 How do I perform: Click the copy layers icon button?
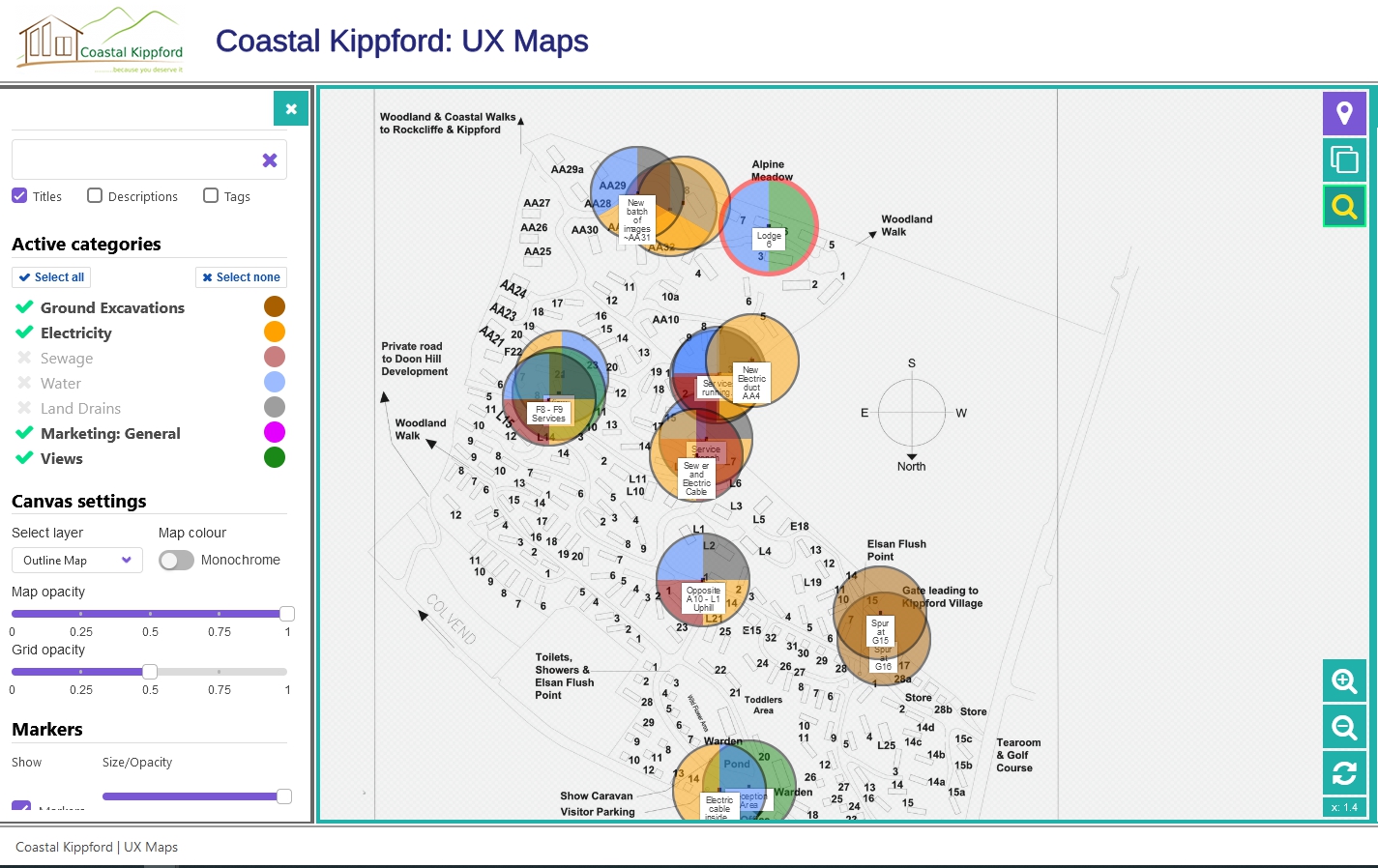[x=1344, y=159]
